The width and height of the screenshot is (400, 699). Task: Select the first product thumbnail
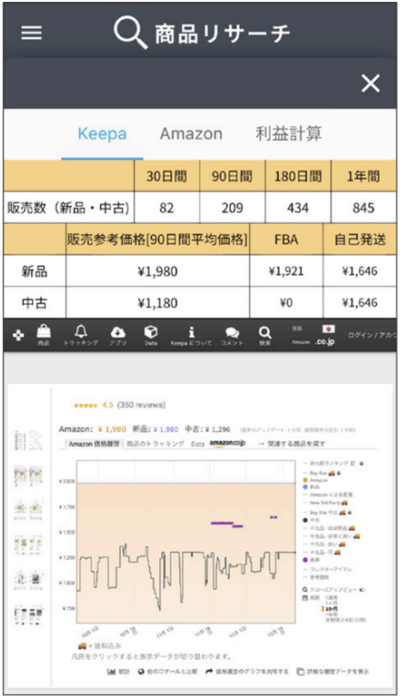pos(28,440)
